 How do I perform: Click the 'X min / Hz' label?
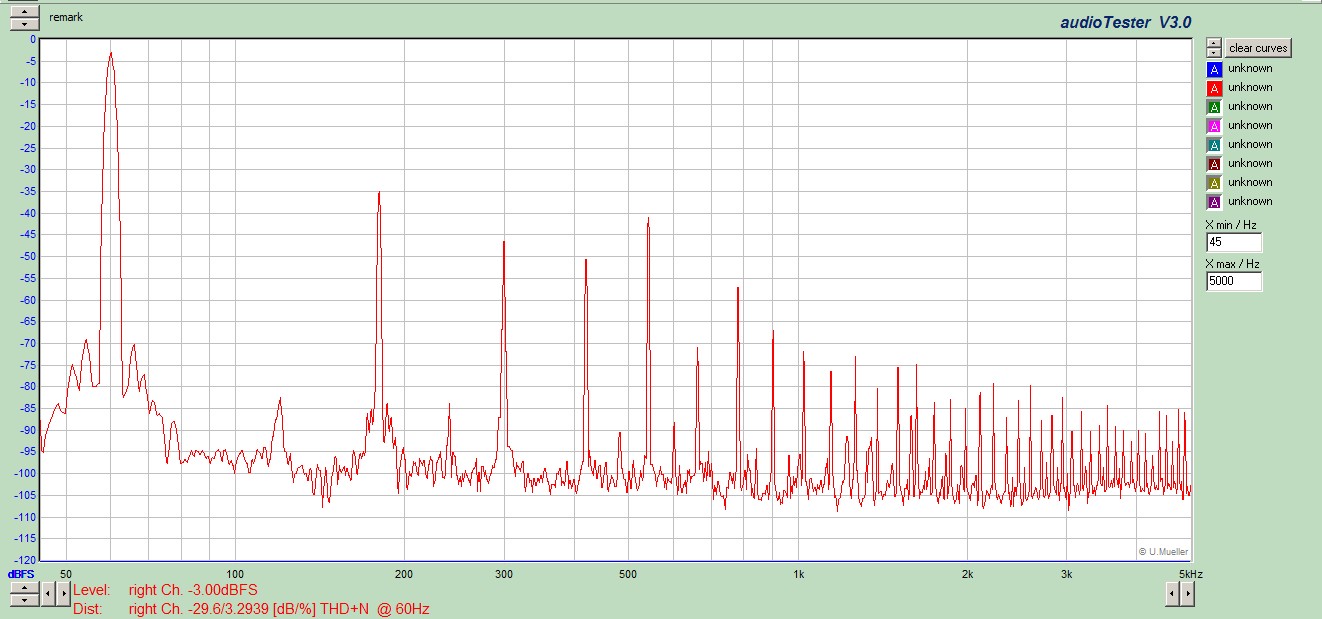[1231, 225]
